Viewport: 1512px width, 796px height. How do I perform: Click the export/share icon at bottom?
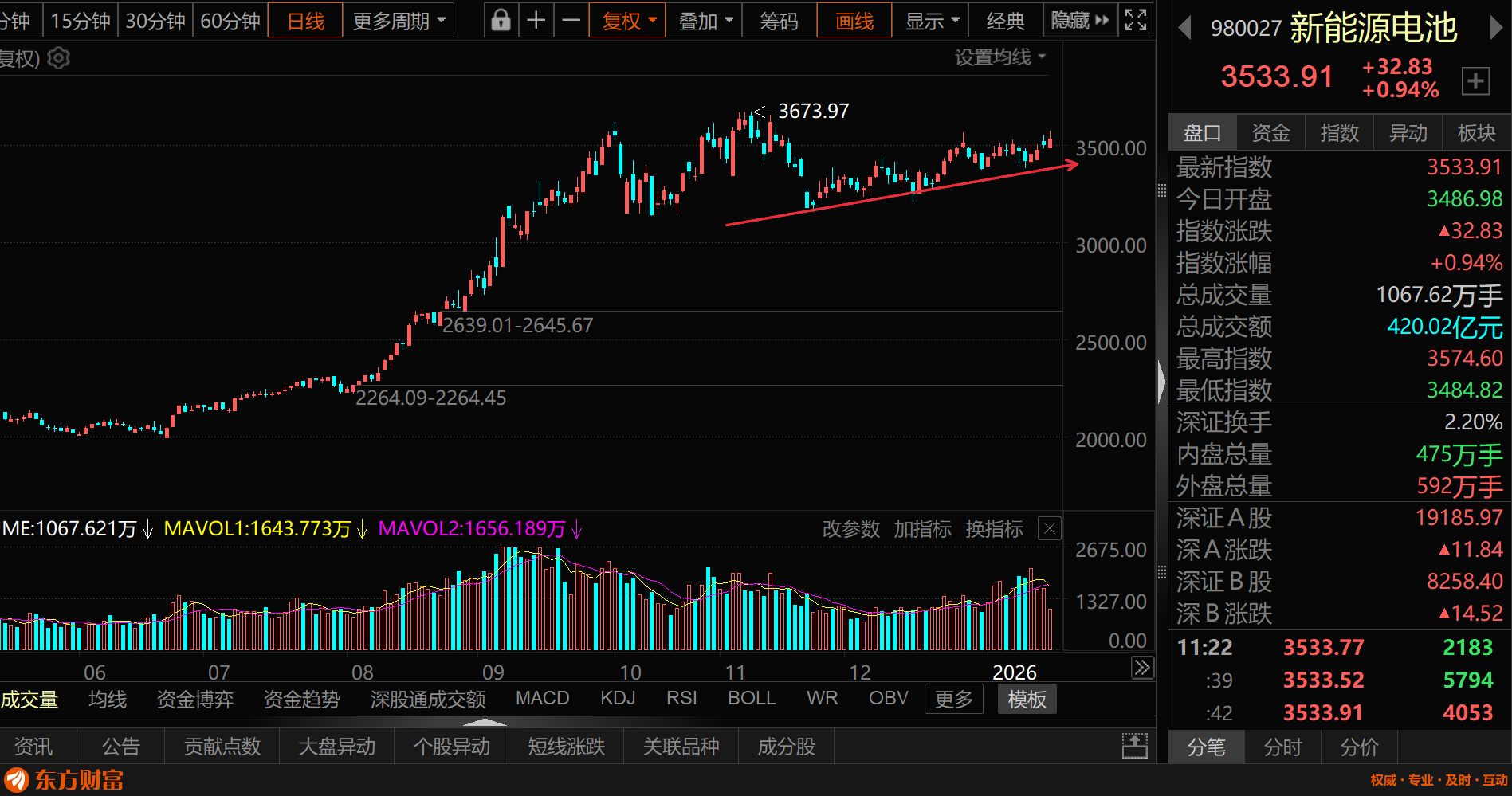1135,746
